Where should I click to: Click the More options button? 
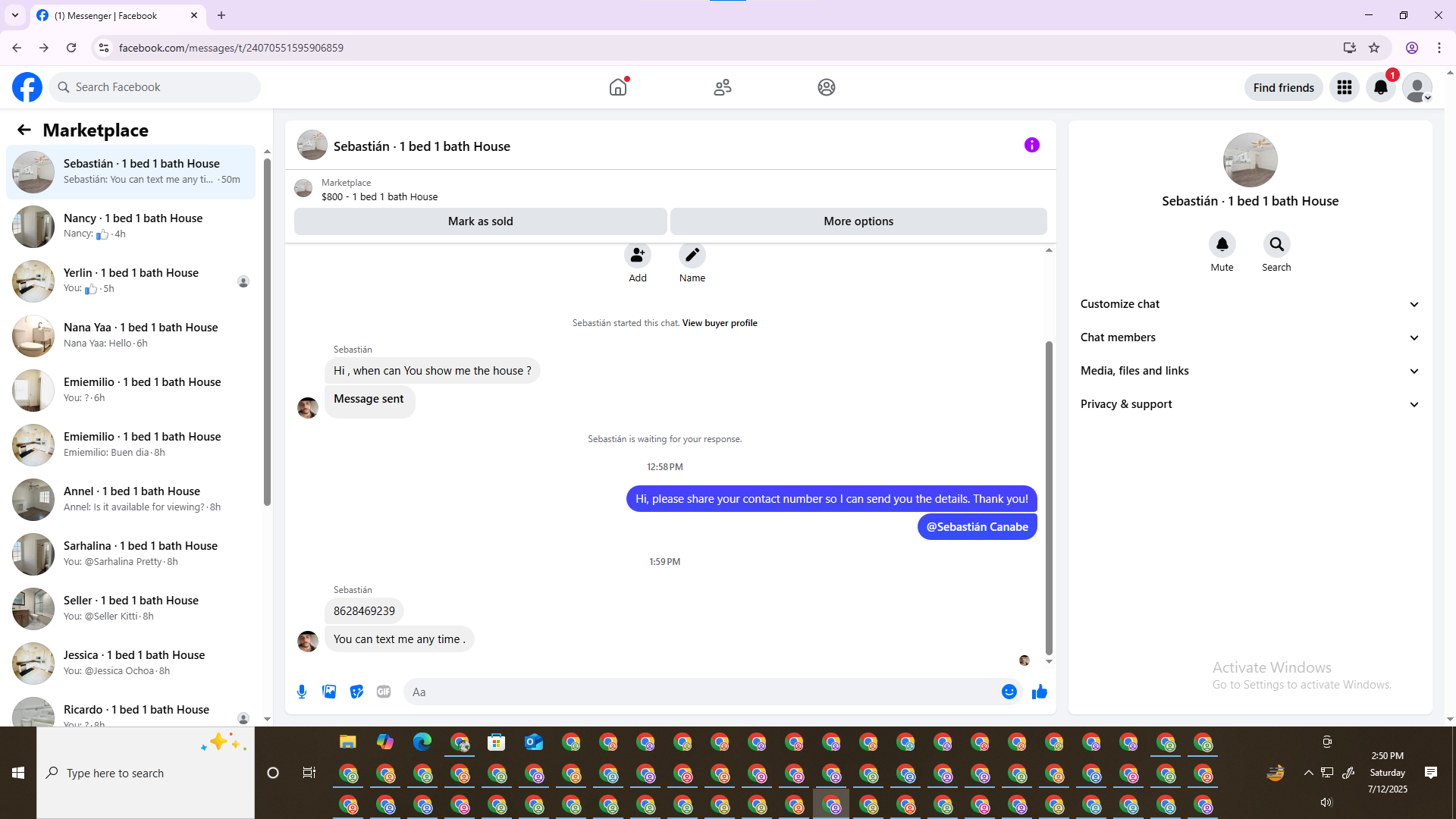[x=858, y=221]
